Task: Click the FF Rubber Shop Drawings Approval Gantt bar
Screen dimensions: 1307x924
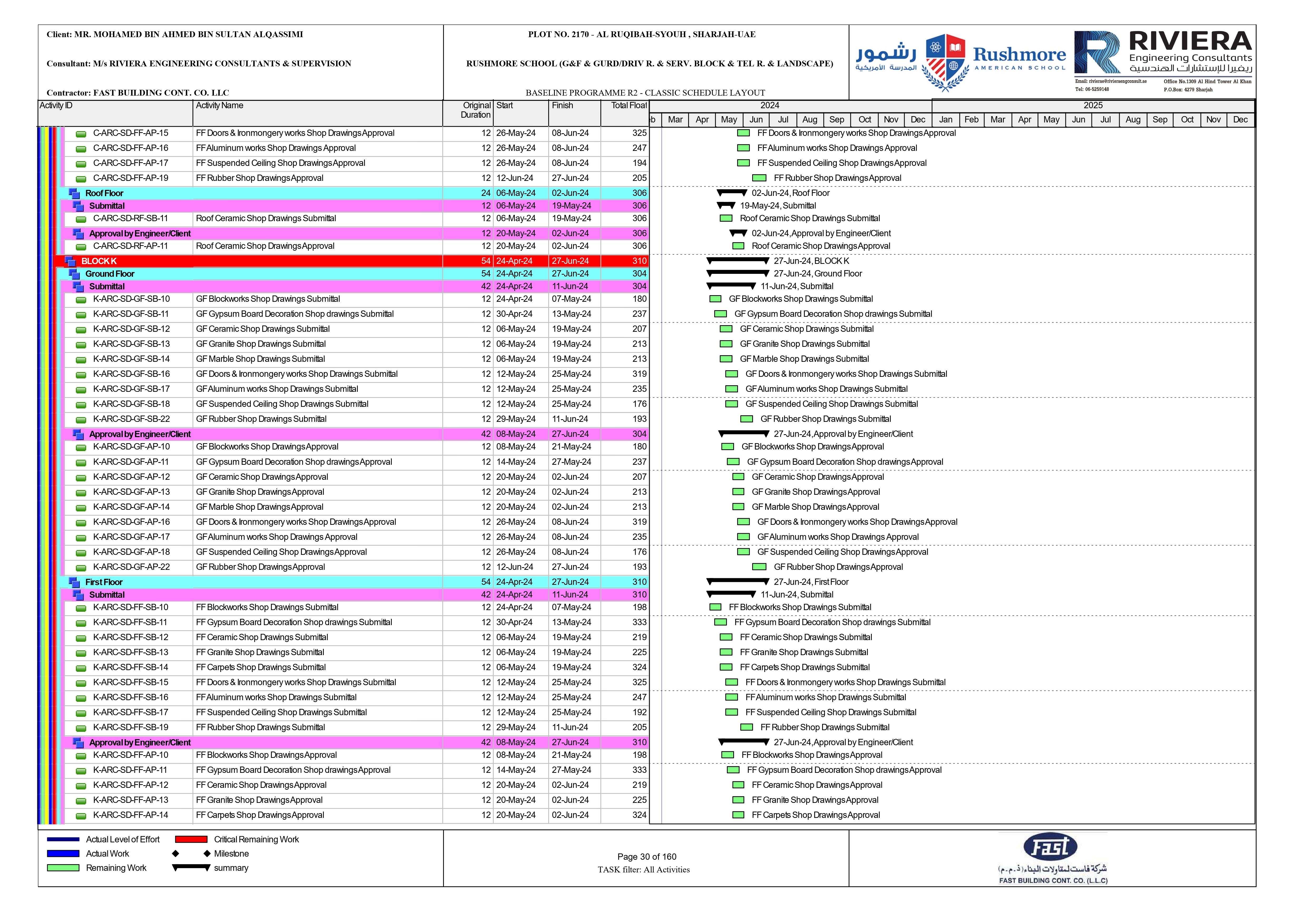Action: tap(759, 178)
